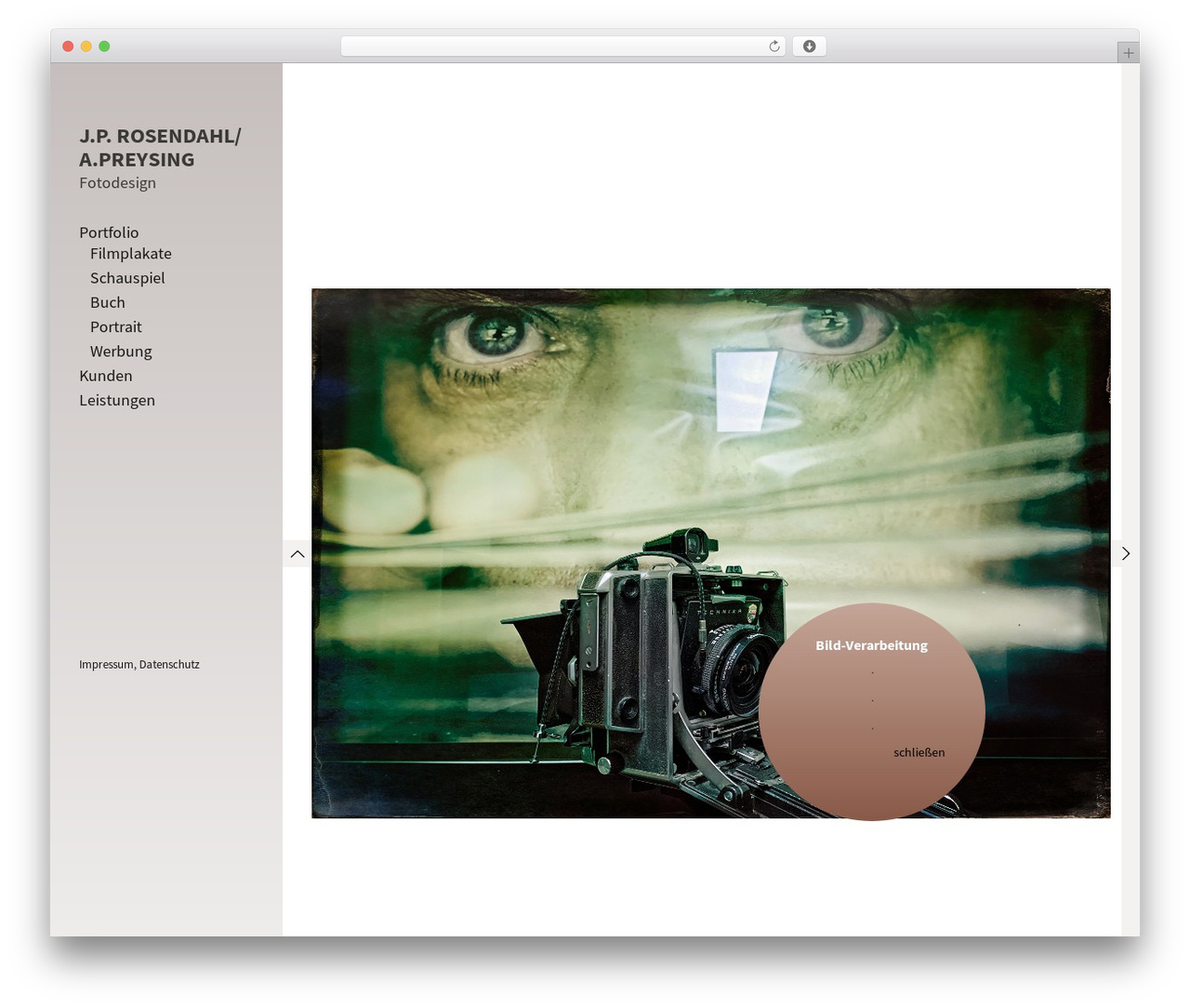The width and height of the screenshot is (1190, 1008).
Task: Click the browser download icon
Action: coord(809,46)
